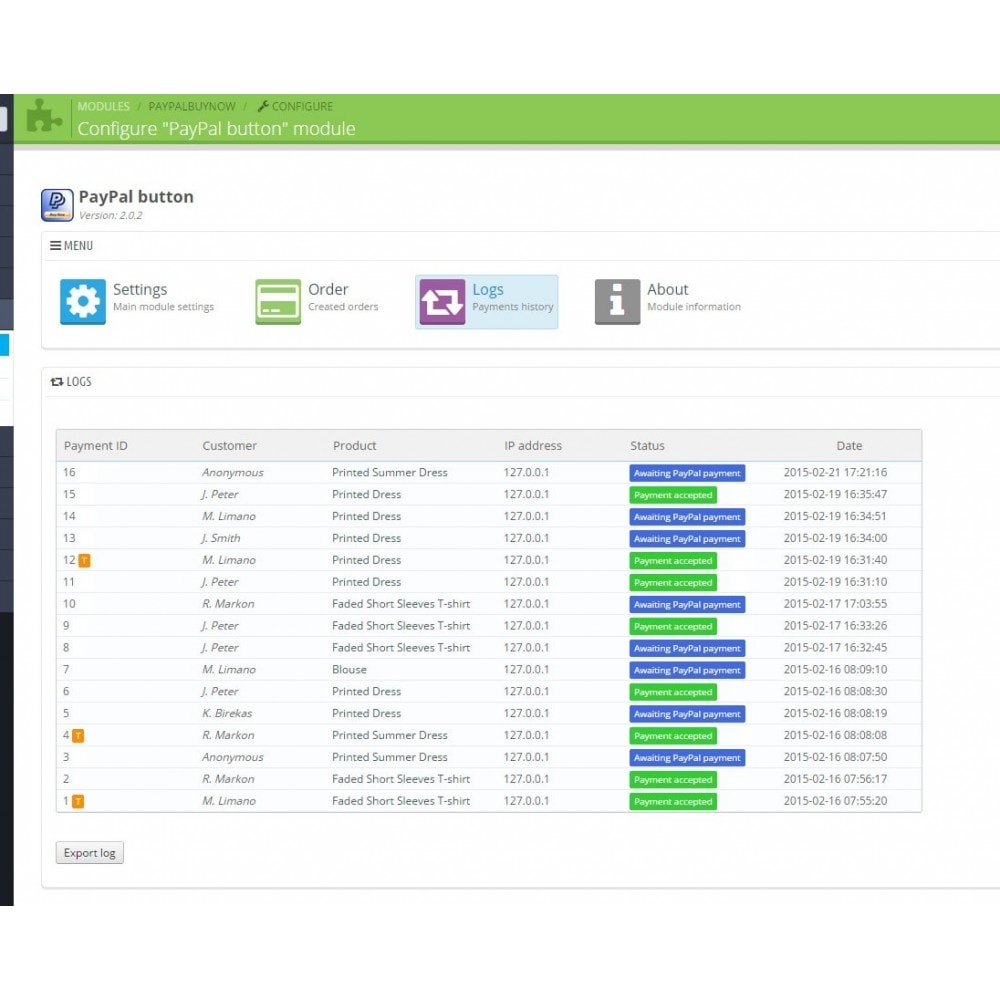Select customer Anonymous in payment 16 row

[233, 473]
